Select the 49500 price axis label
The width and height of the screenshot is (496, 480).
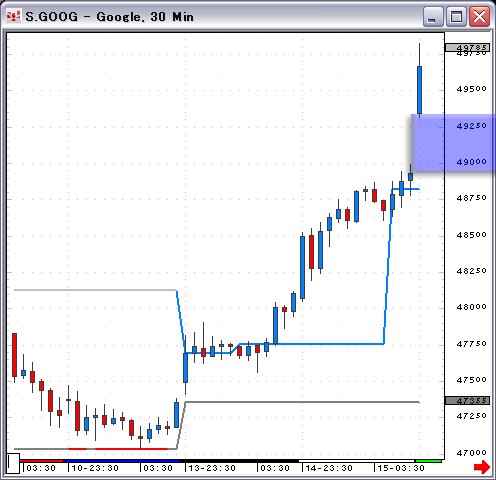click(471, 89)
